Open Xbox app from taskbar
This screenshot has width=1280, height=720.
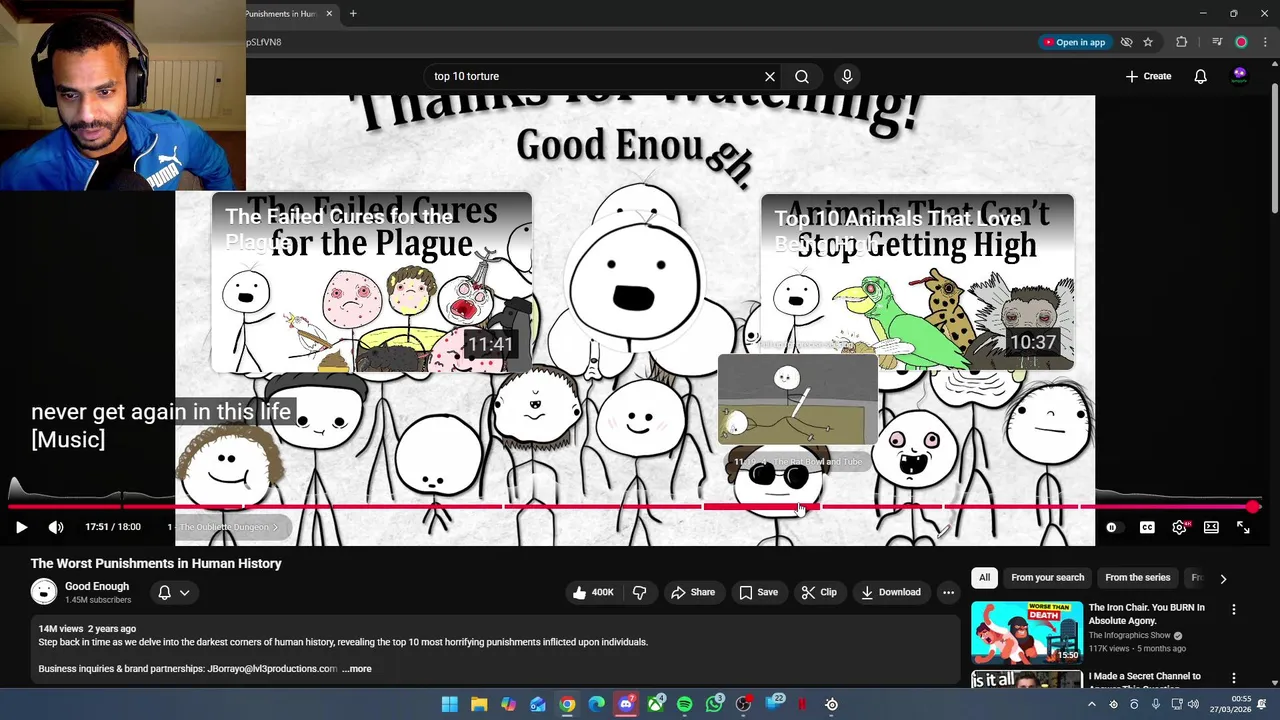pyautogui.click(x=655, y=704)
